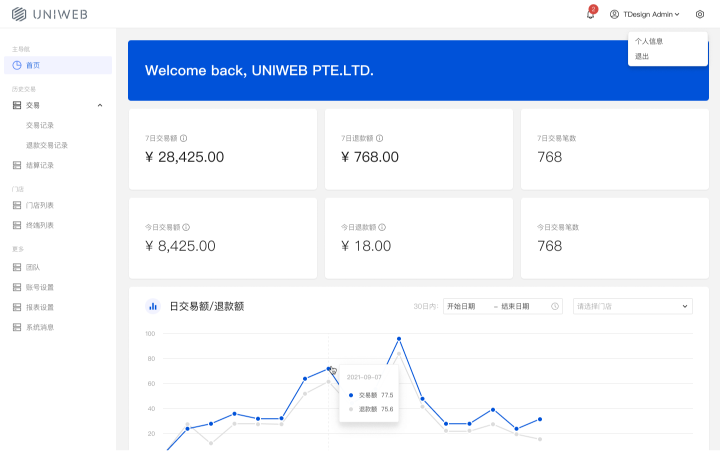Screen dimensions: 720x451
Task: Click info icon beside 今日退款额
Action: click(382, 227)
